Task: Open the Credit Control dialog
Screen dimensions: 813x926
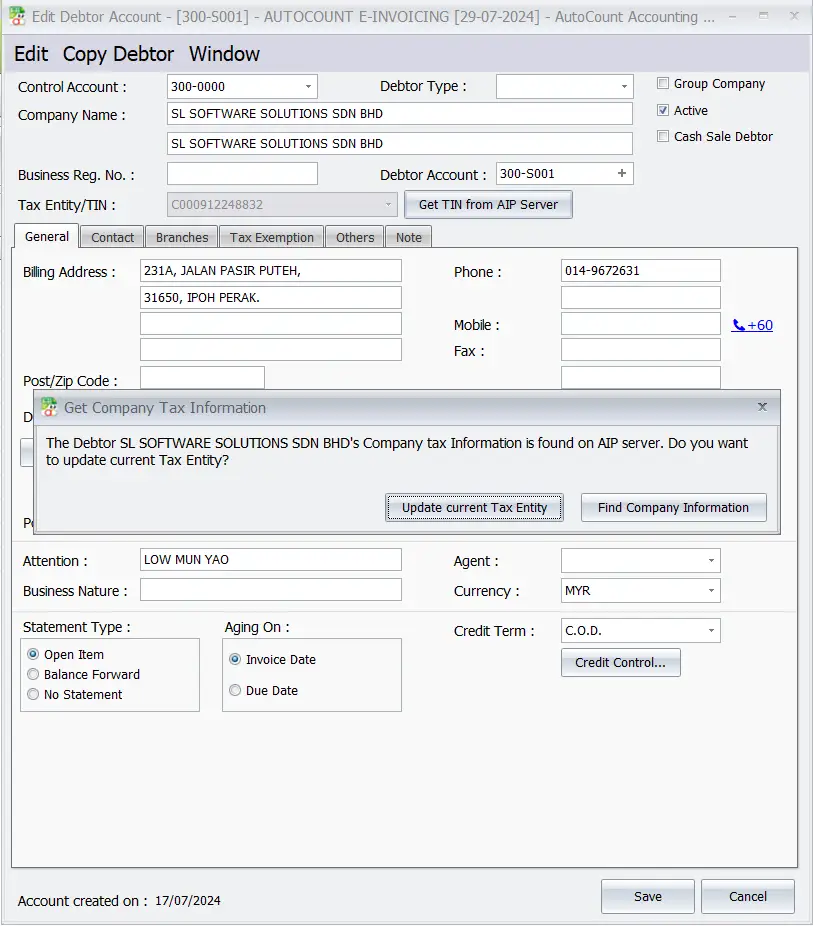Action: pos(620,662)
